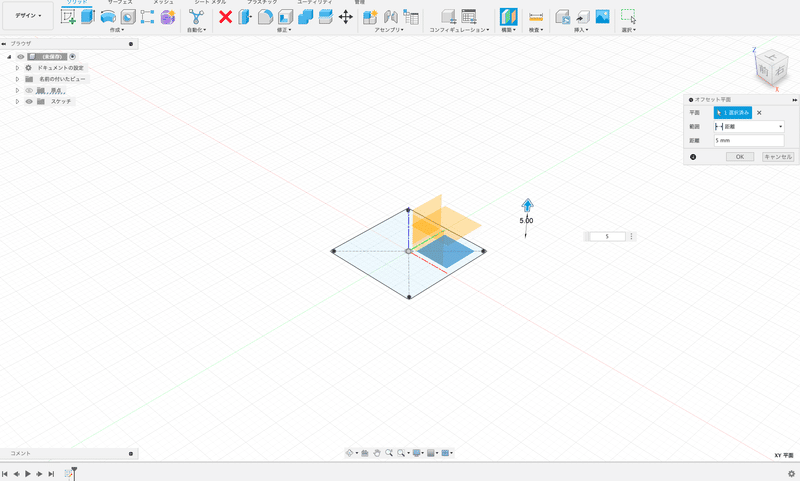This screenshot has width=800, height=481.
Task: Click the Insert Derive icon
Action: [562, 17]
